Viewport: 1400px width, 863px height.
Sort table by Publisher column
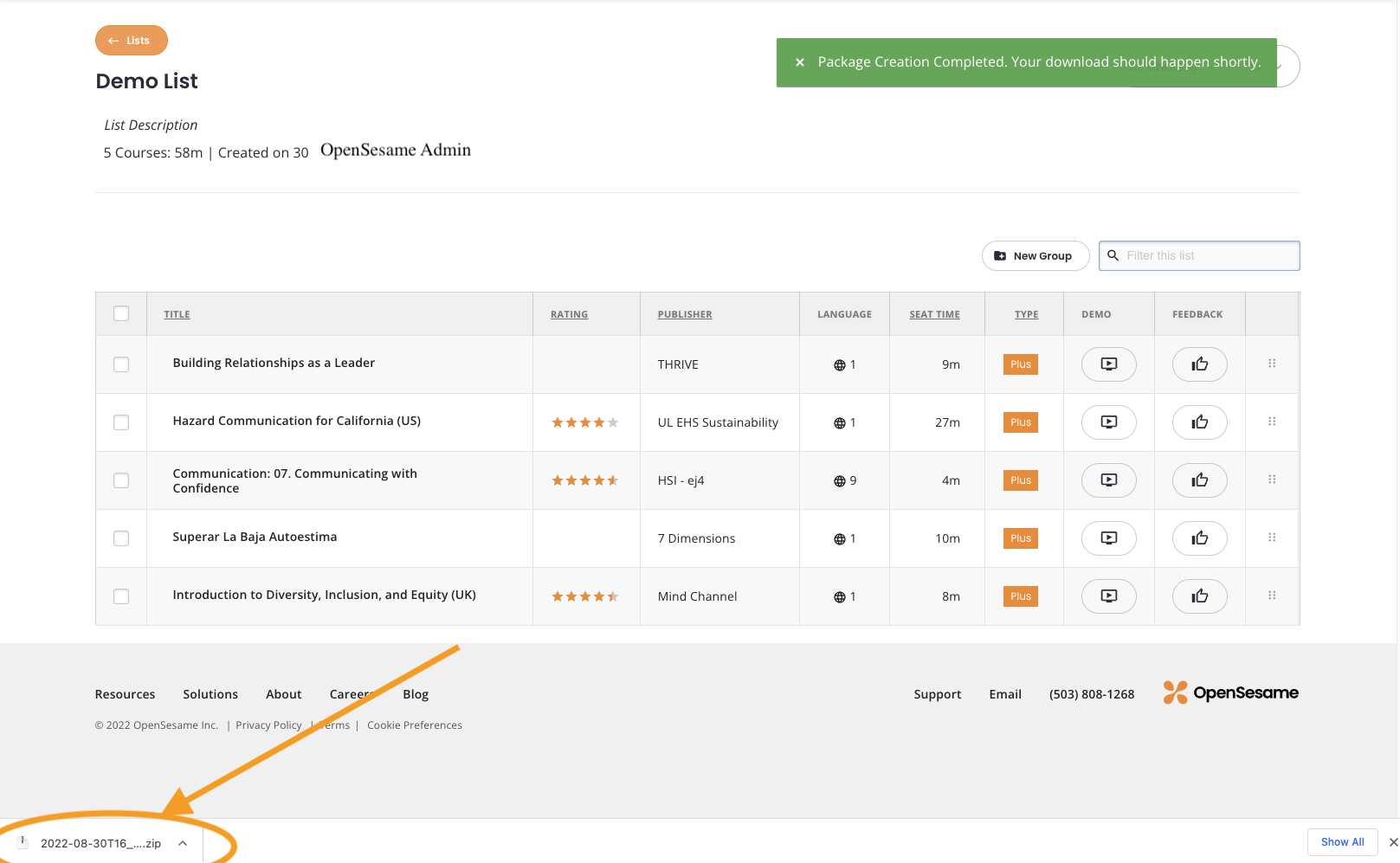pos(685,314)
